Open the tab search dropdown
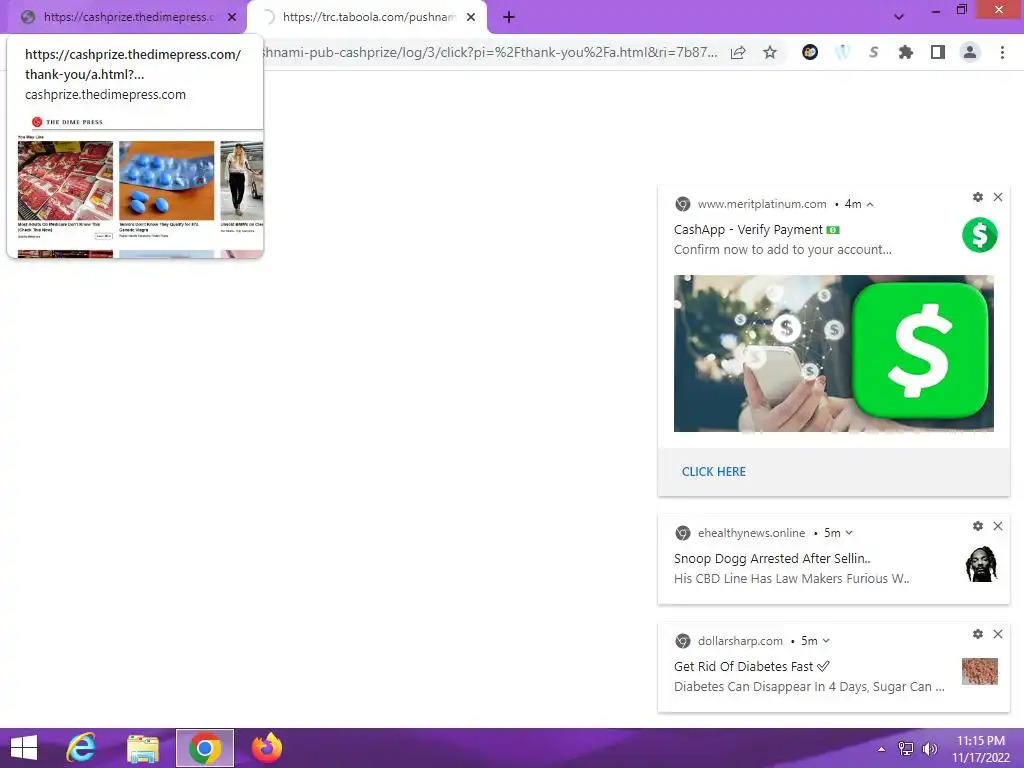Screen dimensions: 1024x768 [899, 17]
